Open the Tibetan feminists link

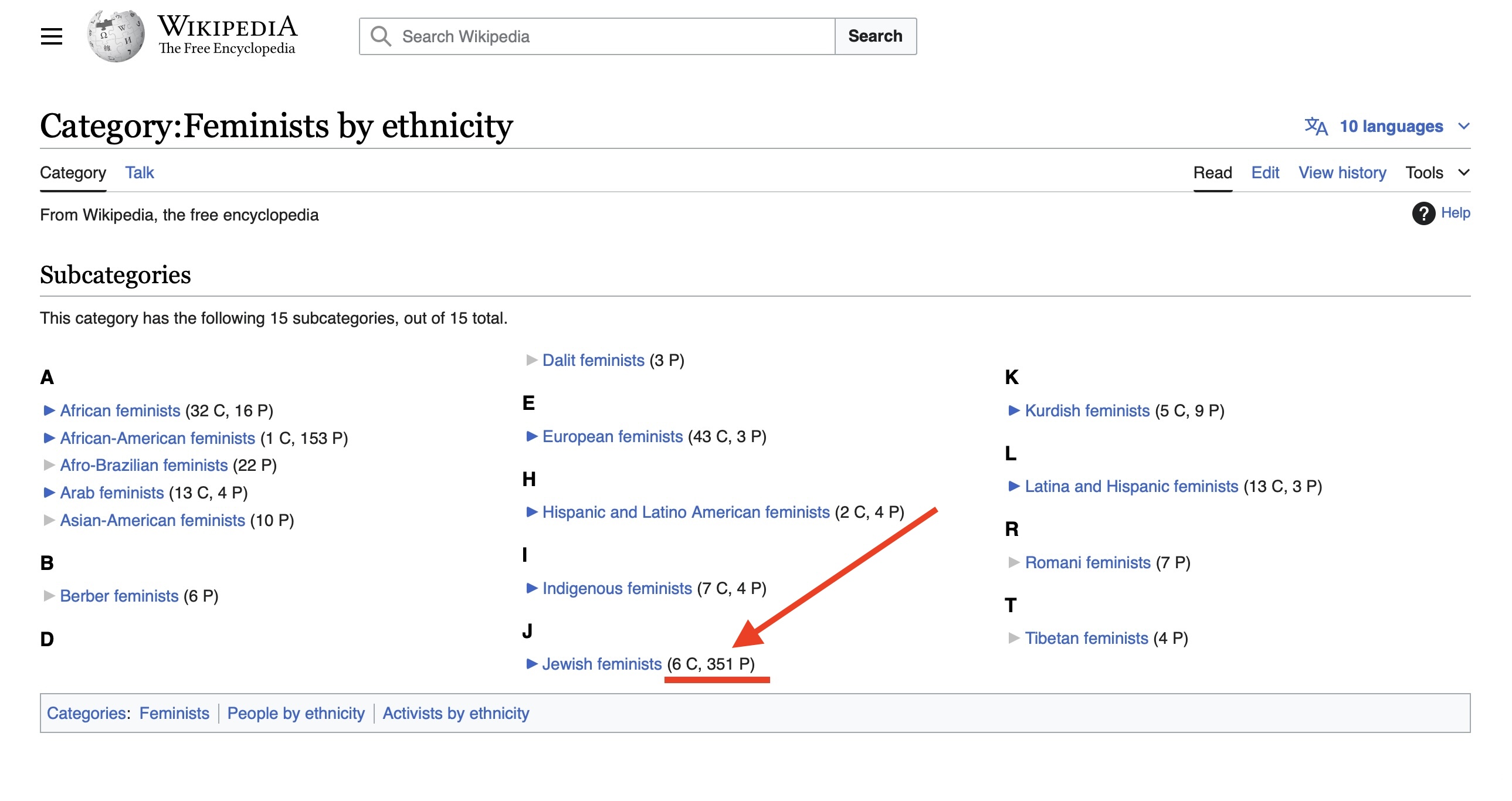1086,638
